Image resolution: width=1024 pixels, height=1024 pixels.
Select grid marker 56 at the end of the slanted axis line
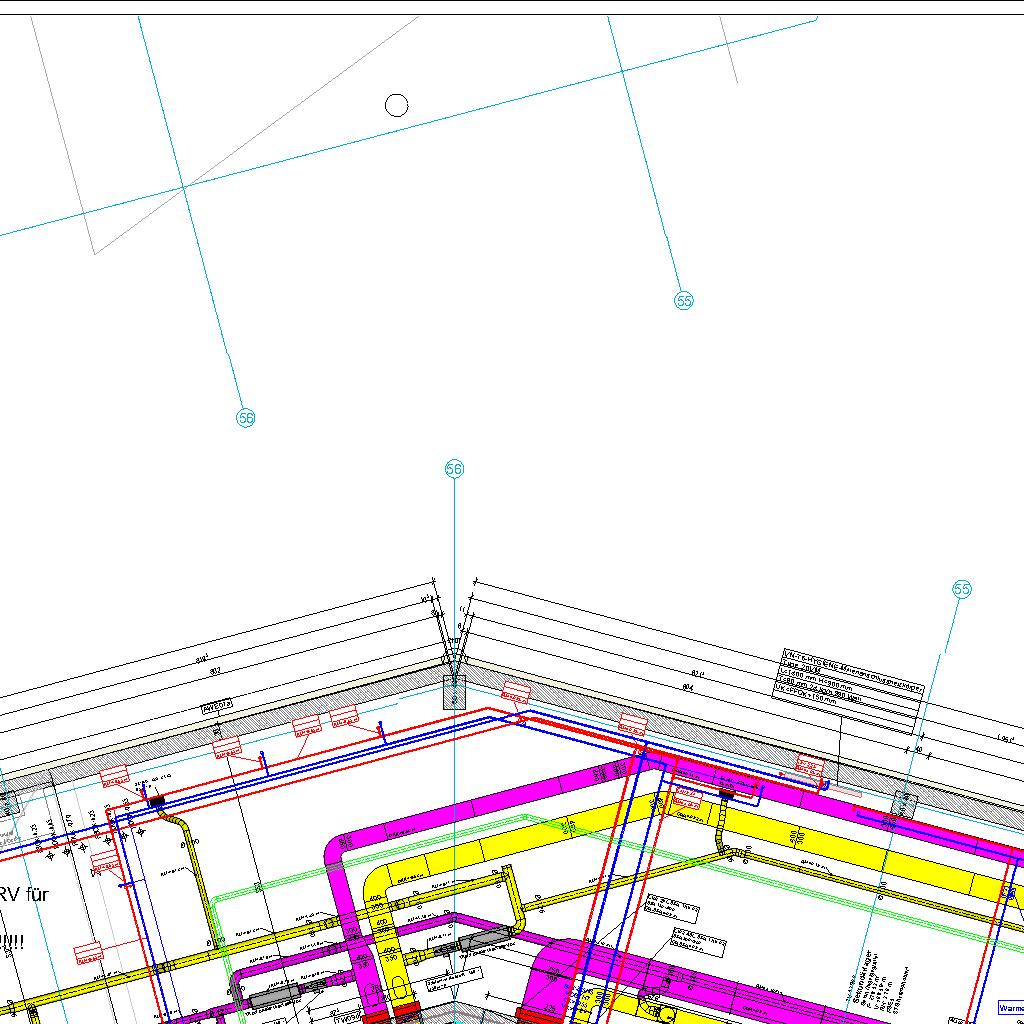pyautogui.click(x=246, y=418)
